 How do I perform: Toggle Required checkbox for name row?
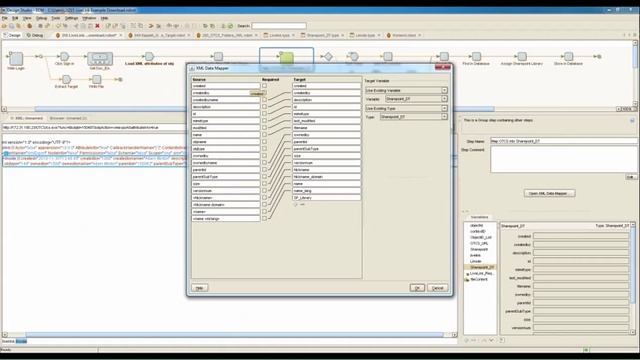click(x=264, y=134)
